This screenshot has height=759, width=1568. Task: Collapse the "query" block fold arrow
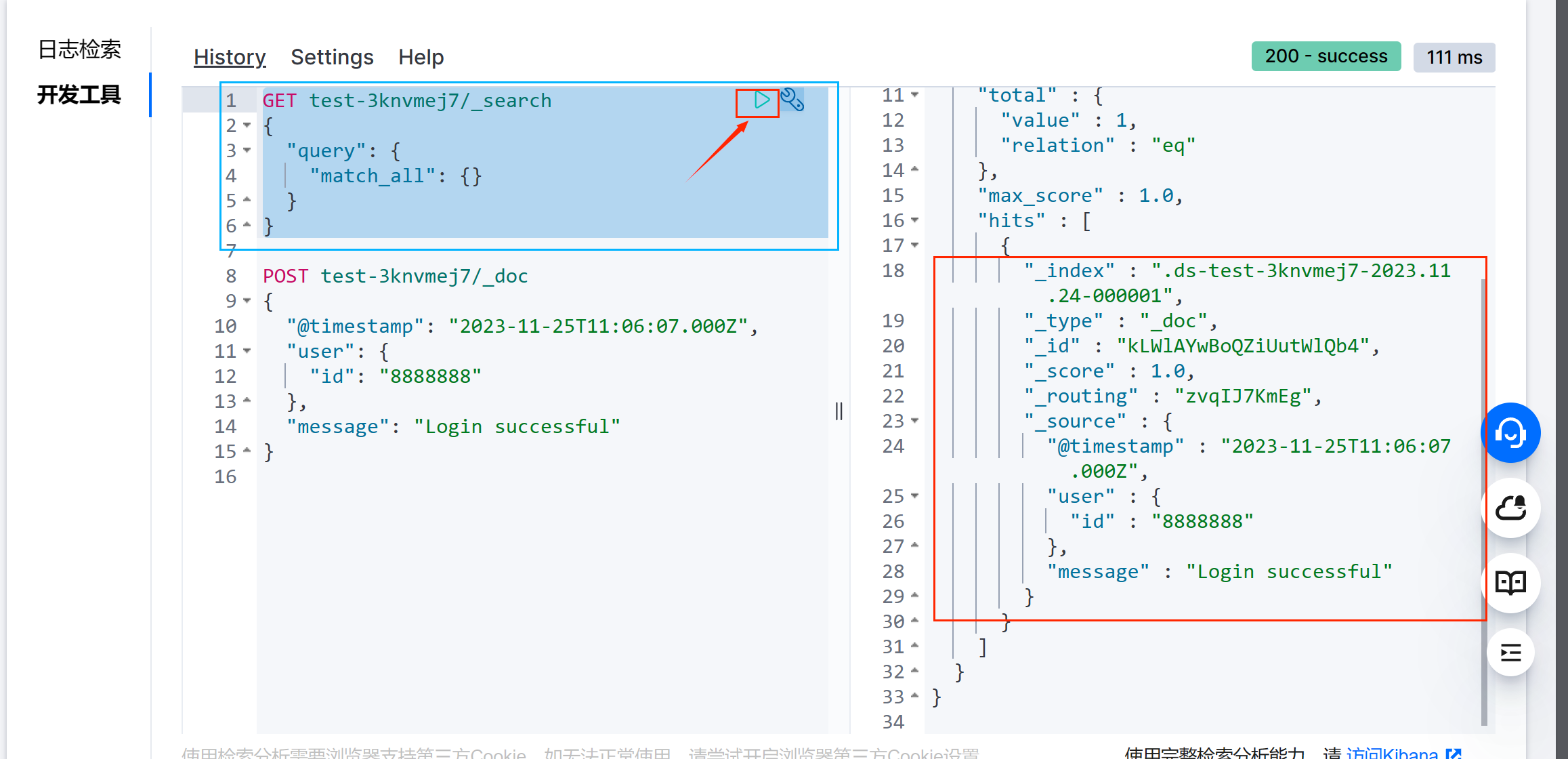pos(247,150)
